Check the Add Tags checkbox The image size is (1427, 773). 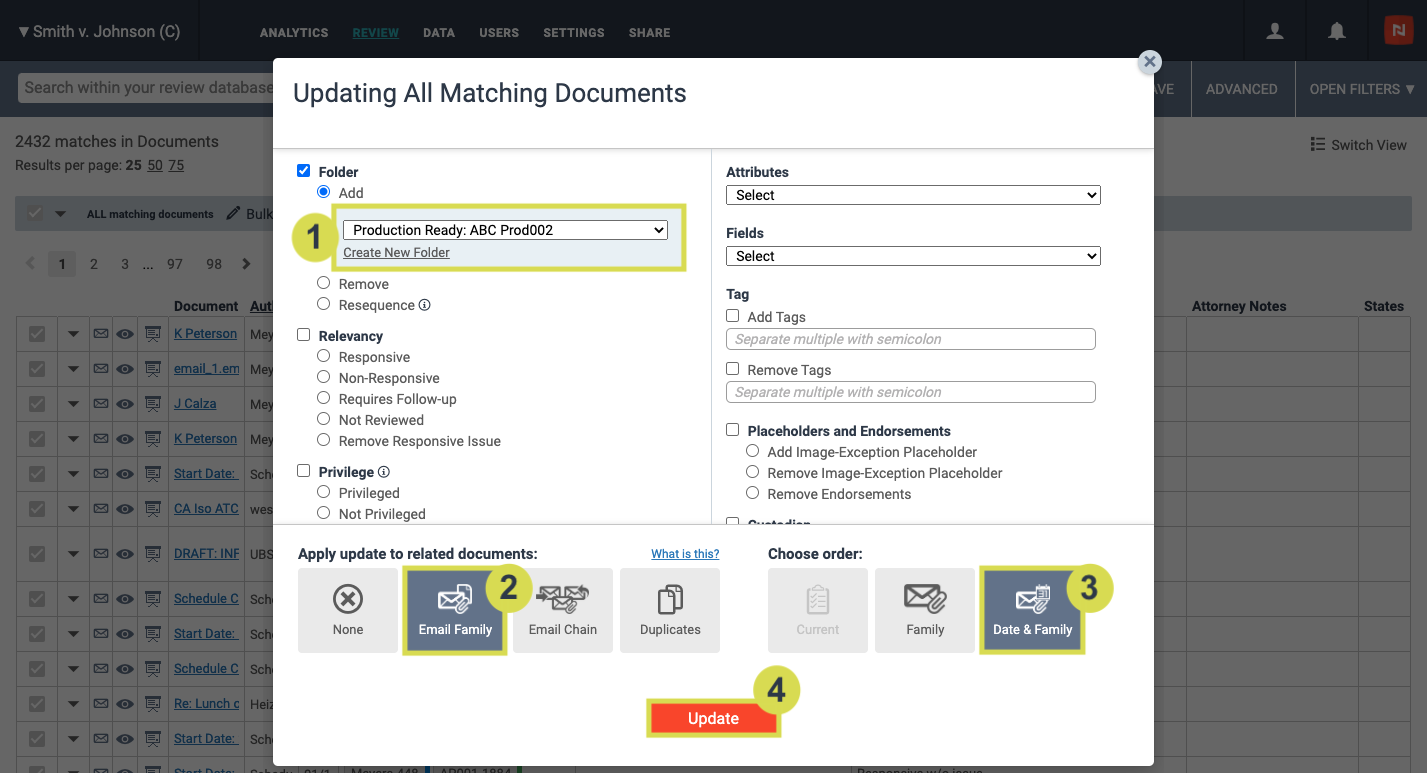(733, 316)
